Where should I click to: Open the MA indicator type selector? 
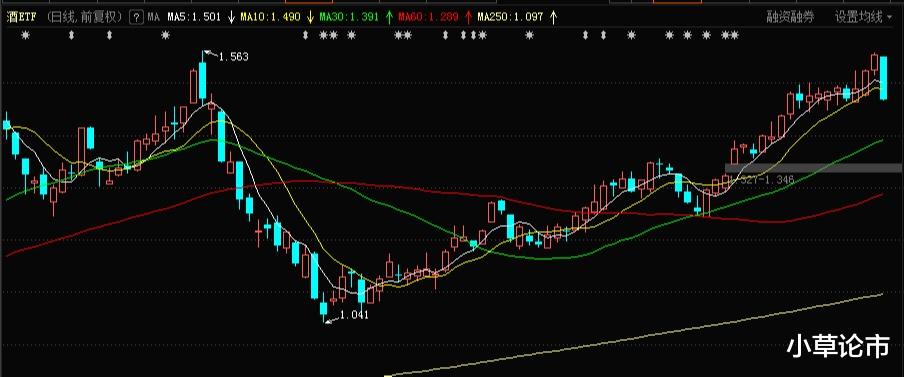[x=153, y=17]
